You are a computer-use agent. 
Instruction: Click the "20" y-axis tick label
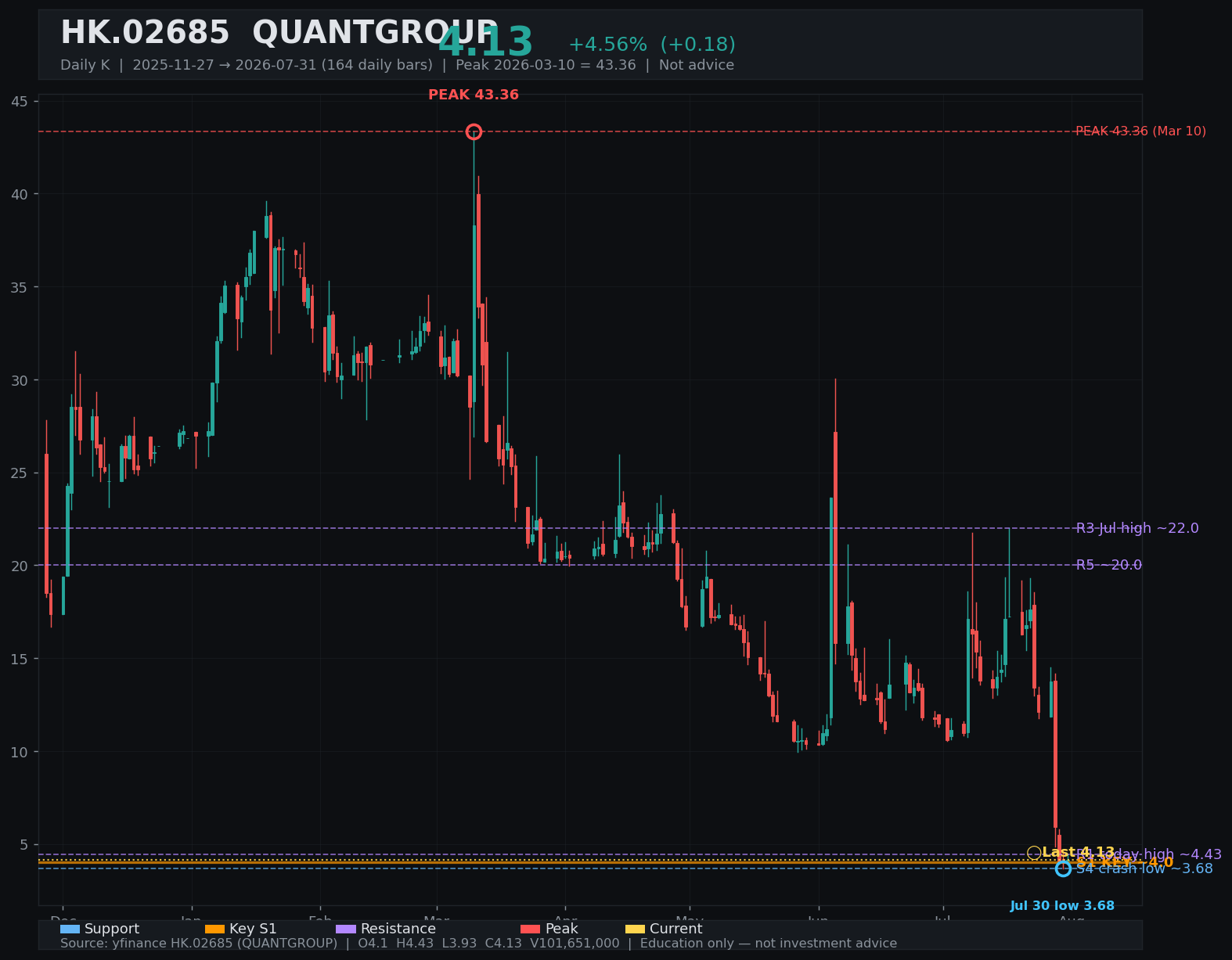coord(20,566)
